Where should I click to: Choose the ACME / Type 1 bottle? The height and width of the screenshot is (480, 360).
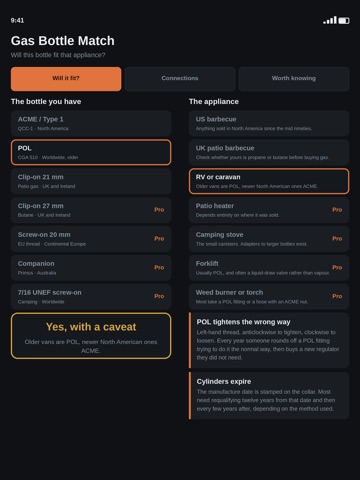coord(91,123)
